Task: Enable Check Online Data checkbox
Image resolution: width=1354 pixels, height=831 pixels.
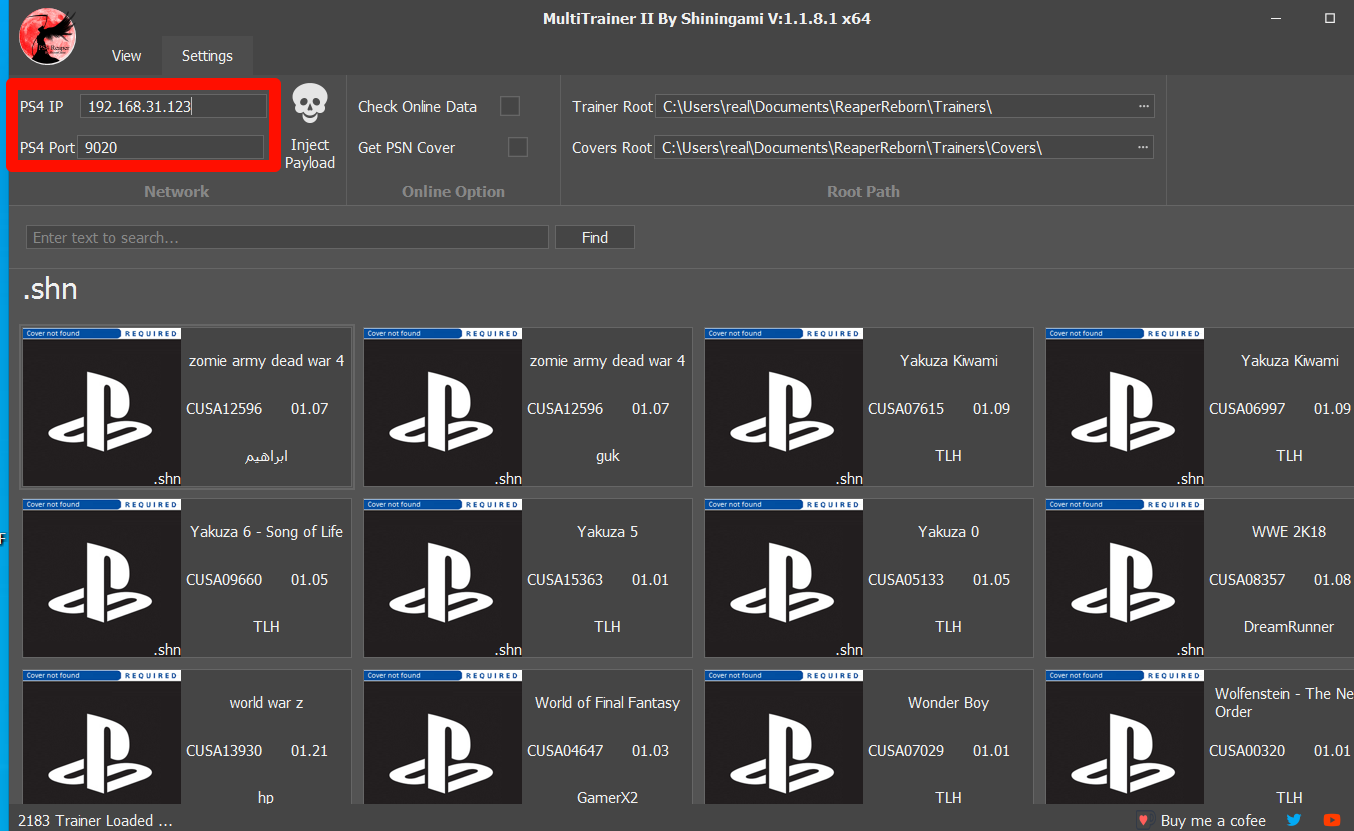Action: click(510, 106)
